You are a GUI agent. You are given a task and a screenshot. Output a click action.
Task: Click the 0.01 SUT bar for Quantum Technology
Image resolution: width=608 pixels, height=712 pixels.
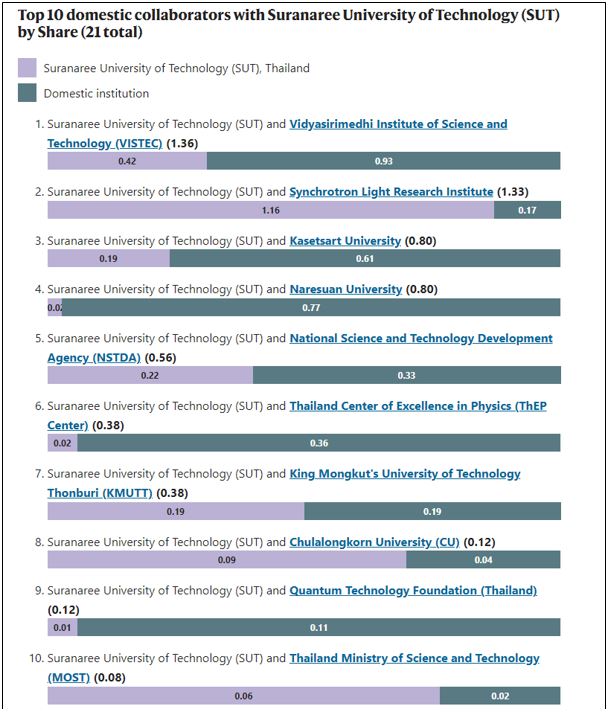point(62,628)
